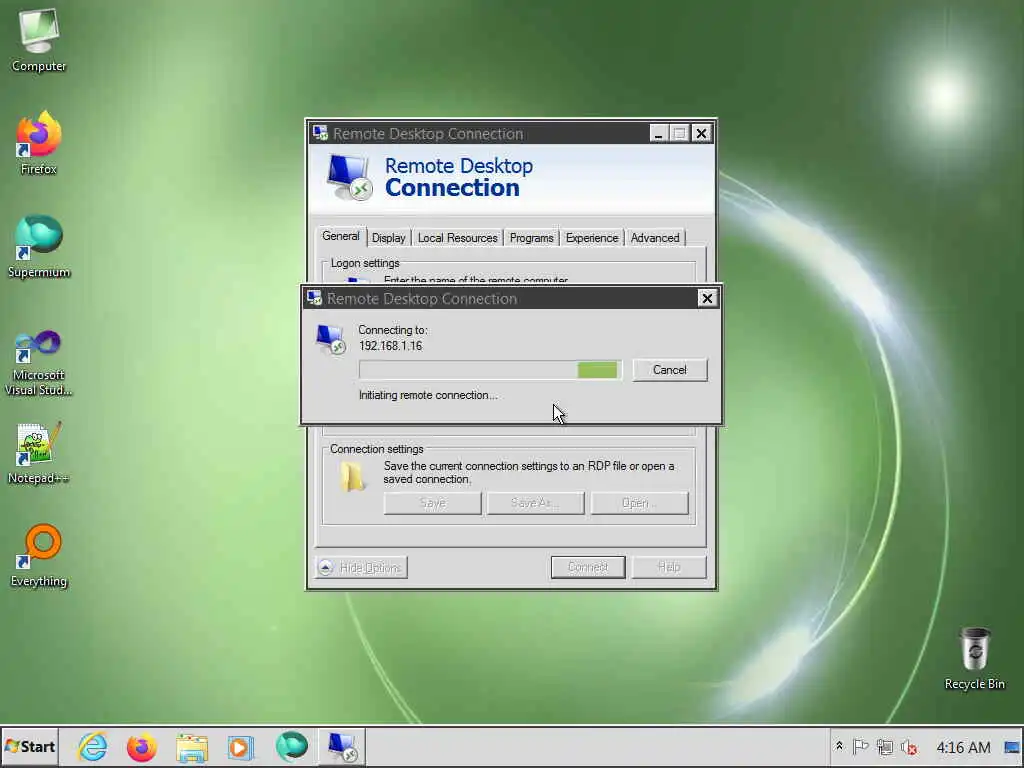Show hidden tray icons arrow

[839, 746]
